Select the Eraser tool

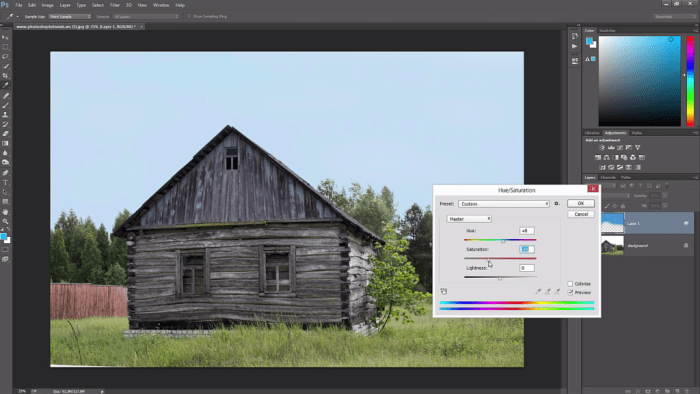tap(5, 133)
